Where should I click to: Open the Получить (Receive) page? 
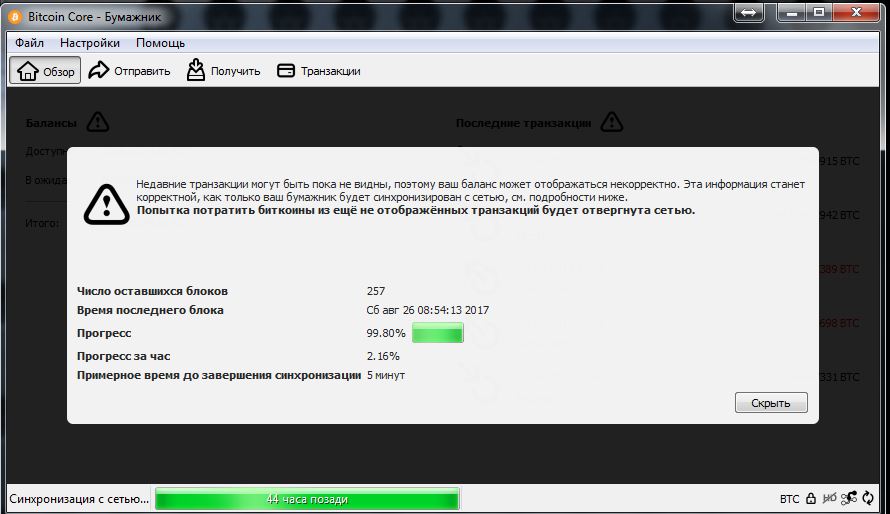[223, 71]
